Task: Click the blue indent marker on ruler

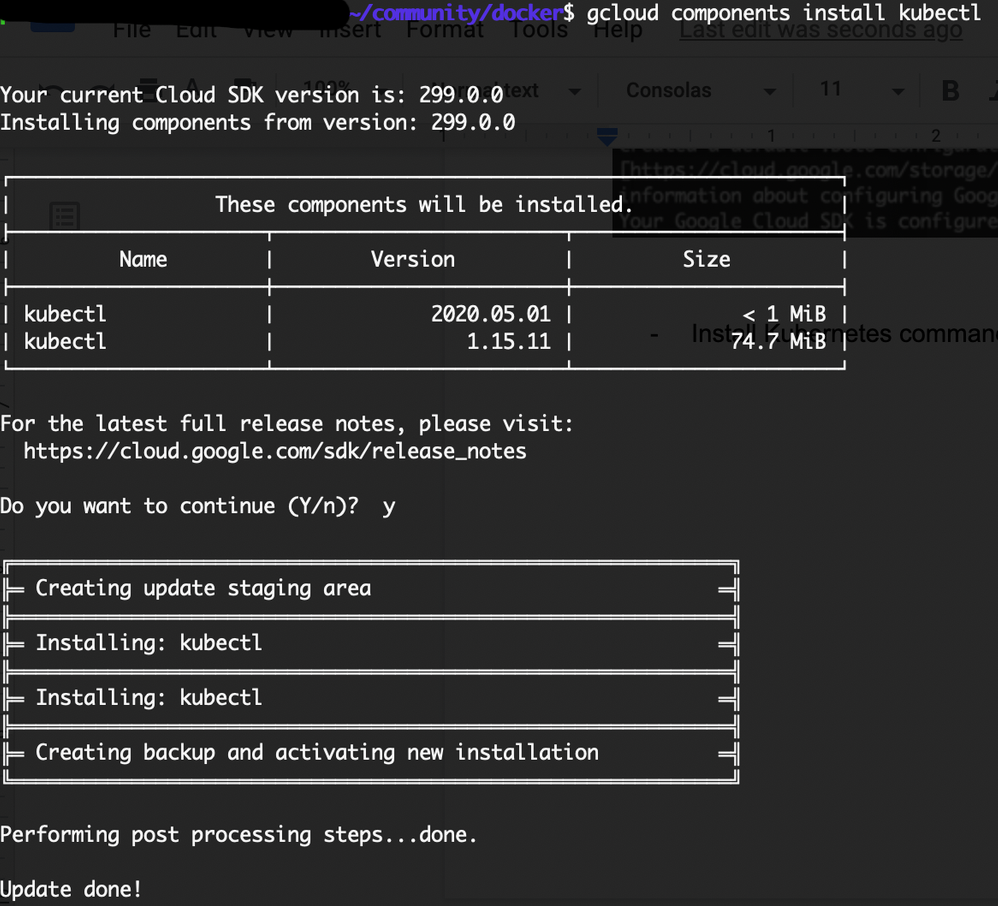Action: 606,134
